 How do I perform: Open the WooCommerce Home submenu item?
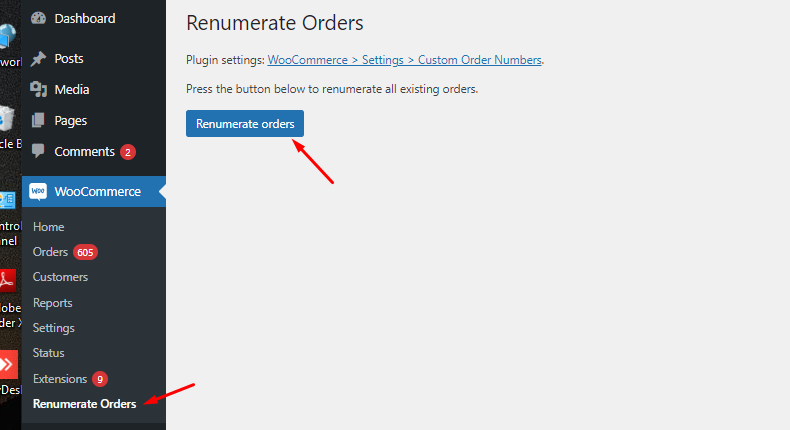(x=48, y=227)
